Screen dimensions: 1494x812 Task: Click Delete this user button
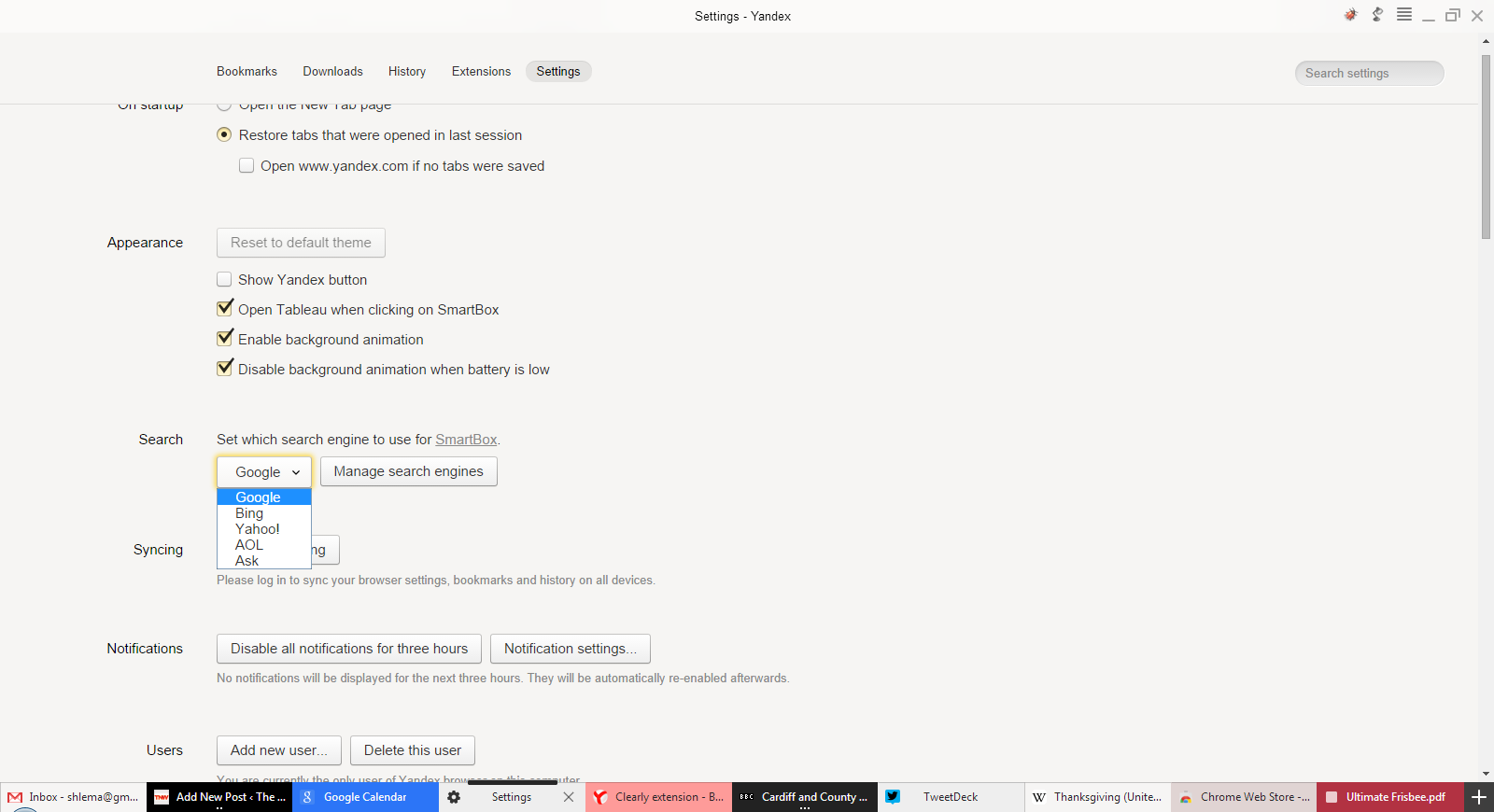413,750
